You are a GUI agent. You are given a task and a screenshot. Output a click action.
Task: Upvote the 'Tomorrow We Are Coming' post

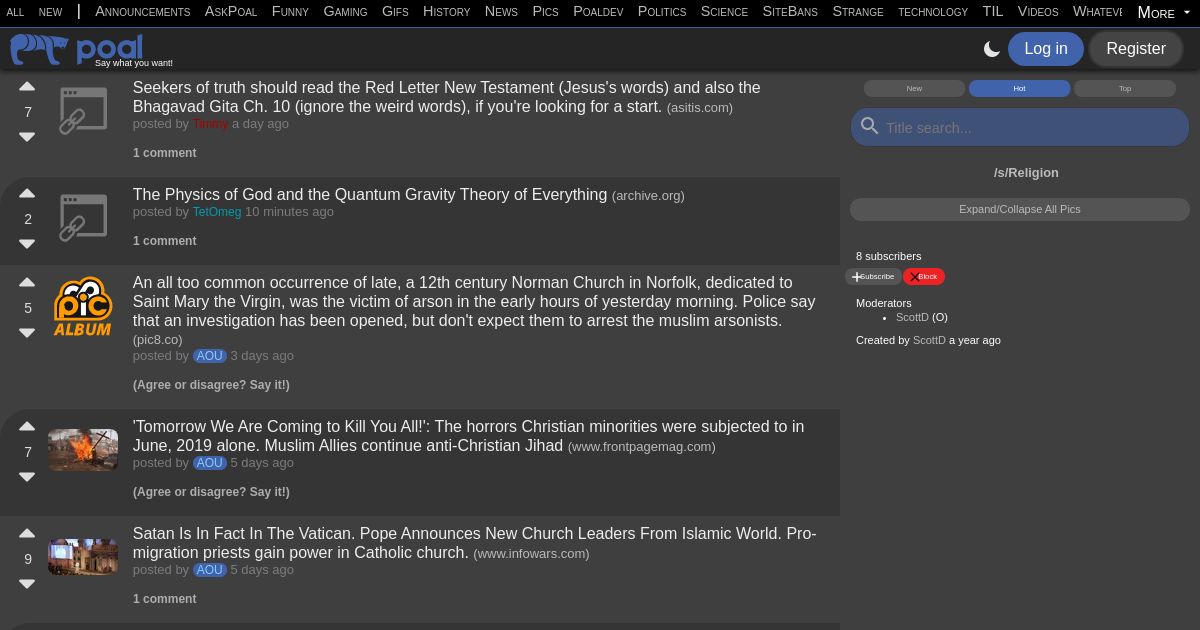(x=27, y=427)
